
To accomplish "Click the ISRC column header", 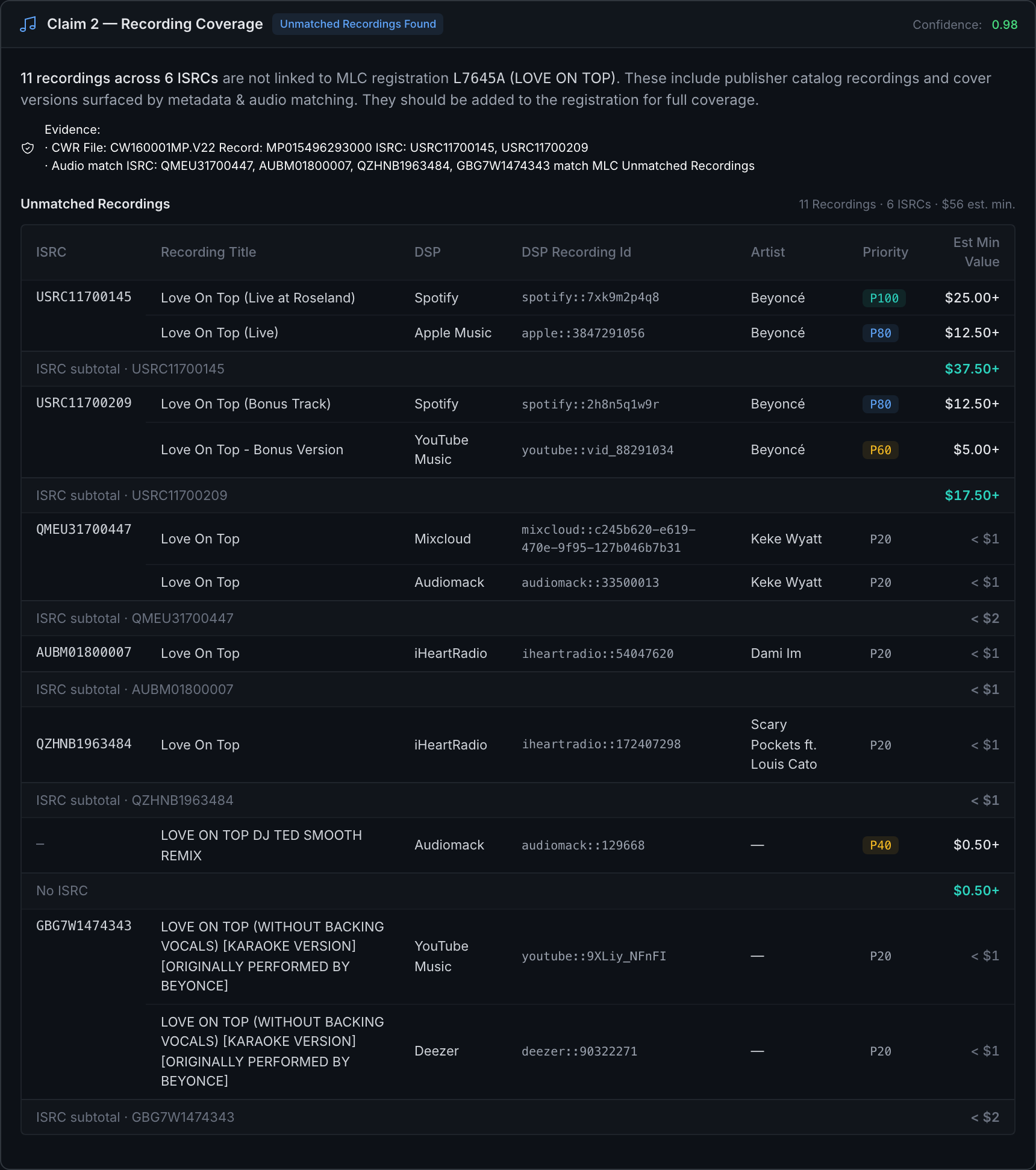I will 51,252.
